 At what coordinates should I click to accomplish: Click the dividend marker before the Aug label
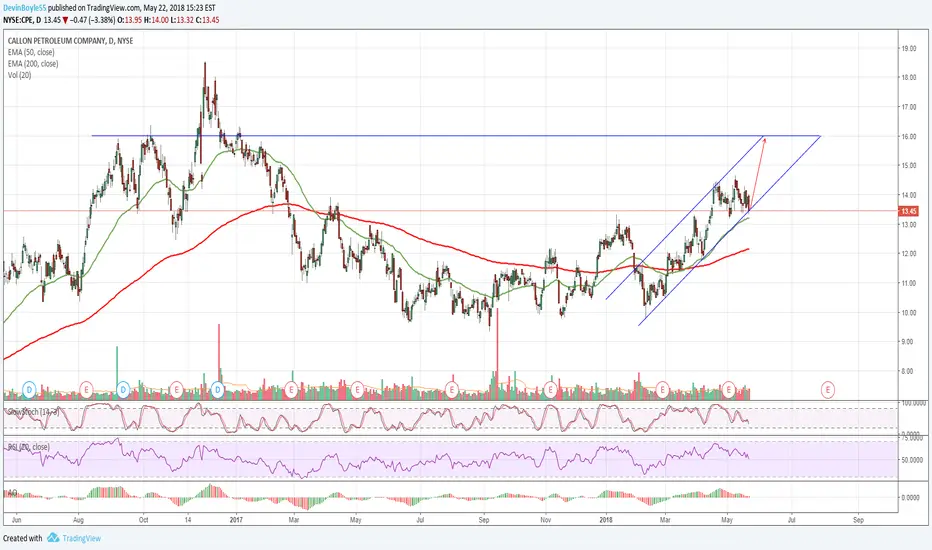point(29,390)
